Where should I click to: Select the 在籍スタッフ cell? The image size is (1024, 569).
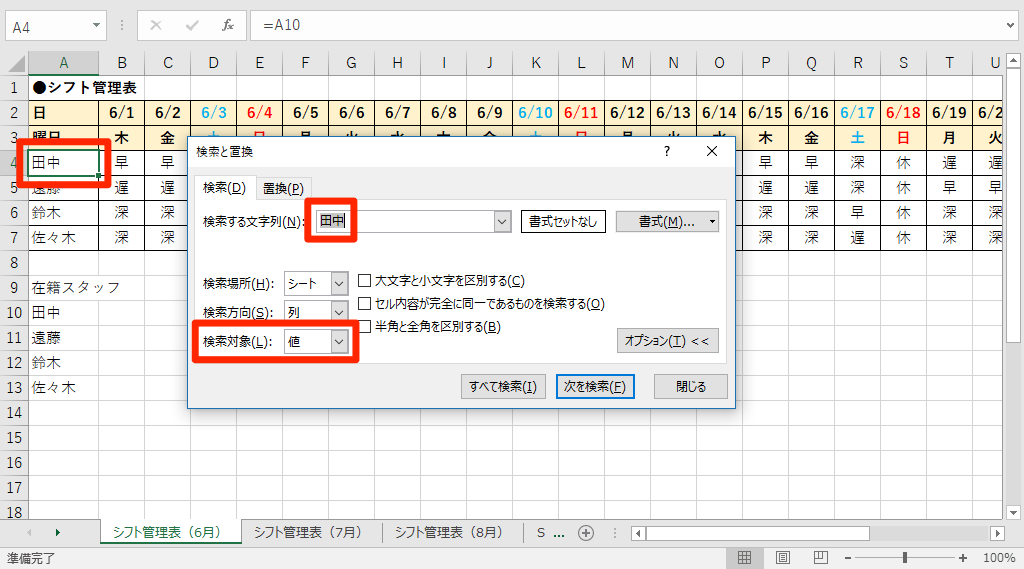tap(63, 287)
